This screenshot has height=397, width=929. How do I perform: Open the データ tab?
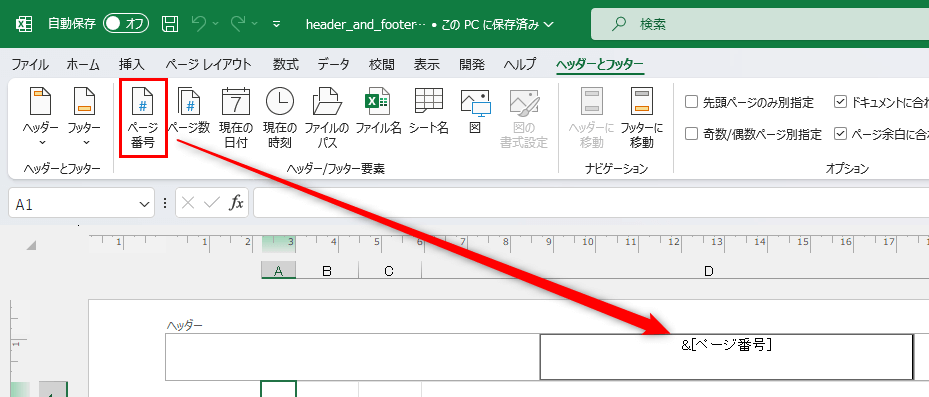pyautogui.click(x=334, y=65)
